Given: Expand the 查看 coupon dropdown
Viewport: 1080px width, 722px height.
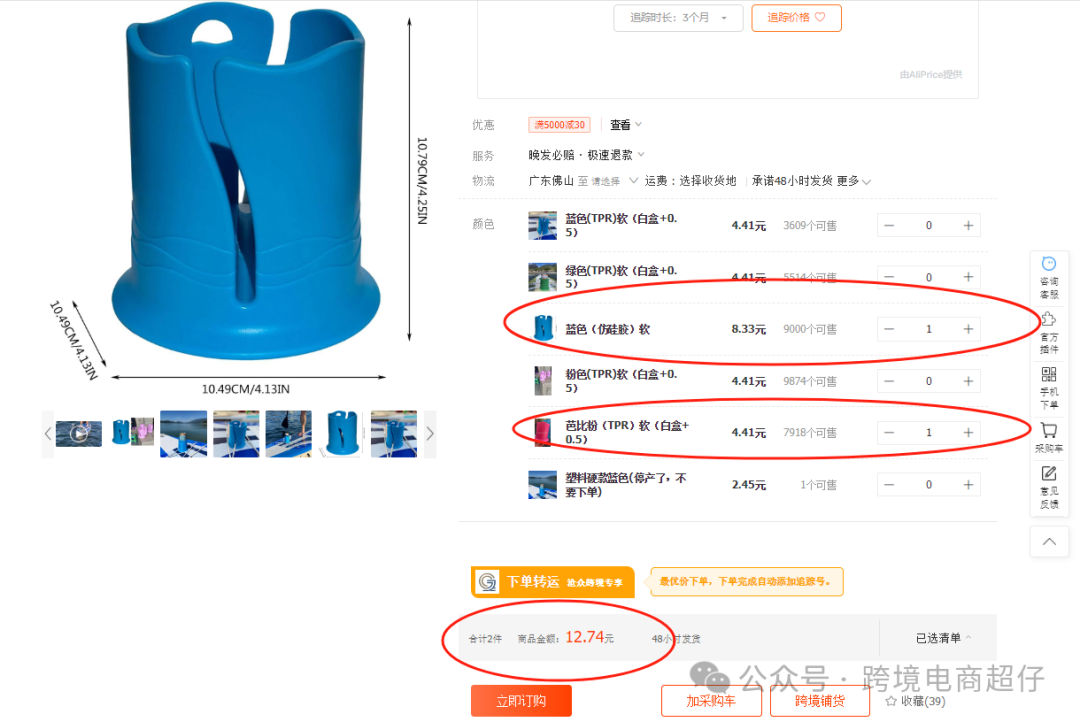Looking at the screenshot, I should click(x=625, y=125).
